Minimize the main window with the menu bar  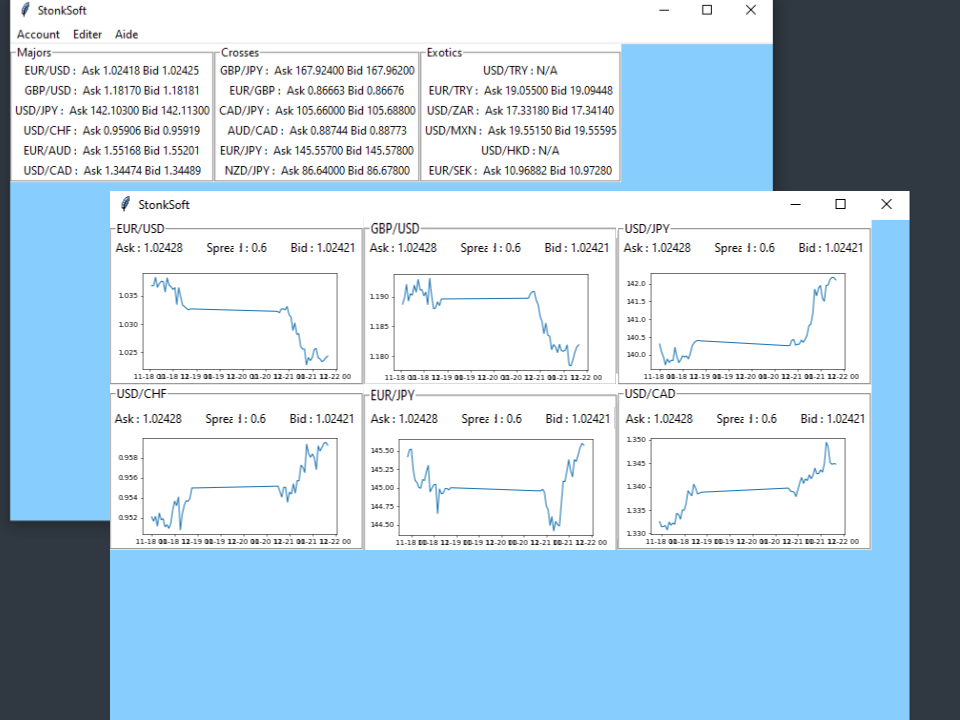(x=663, y=10)
